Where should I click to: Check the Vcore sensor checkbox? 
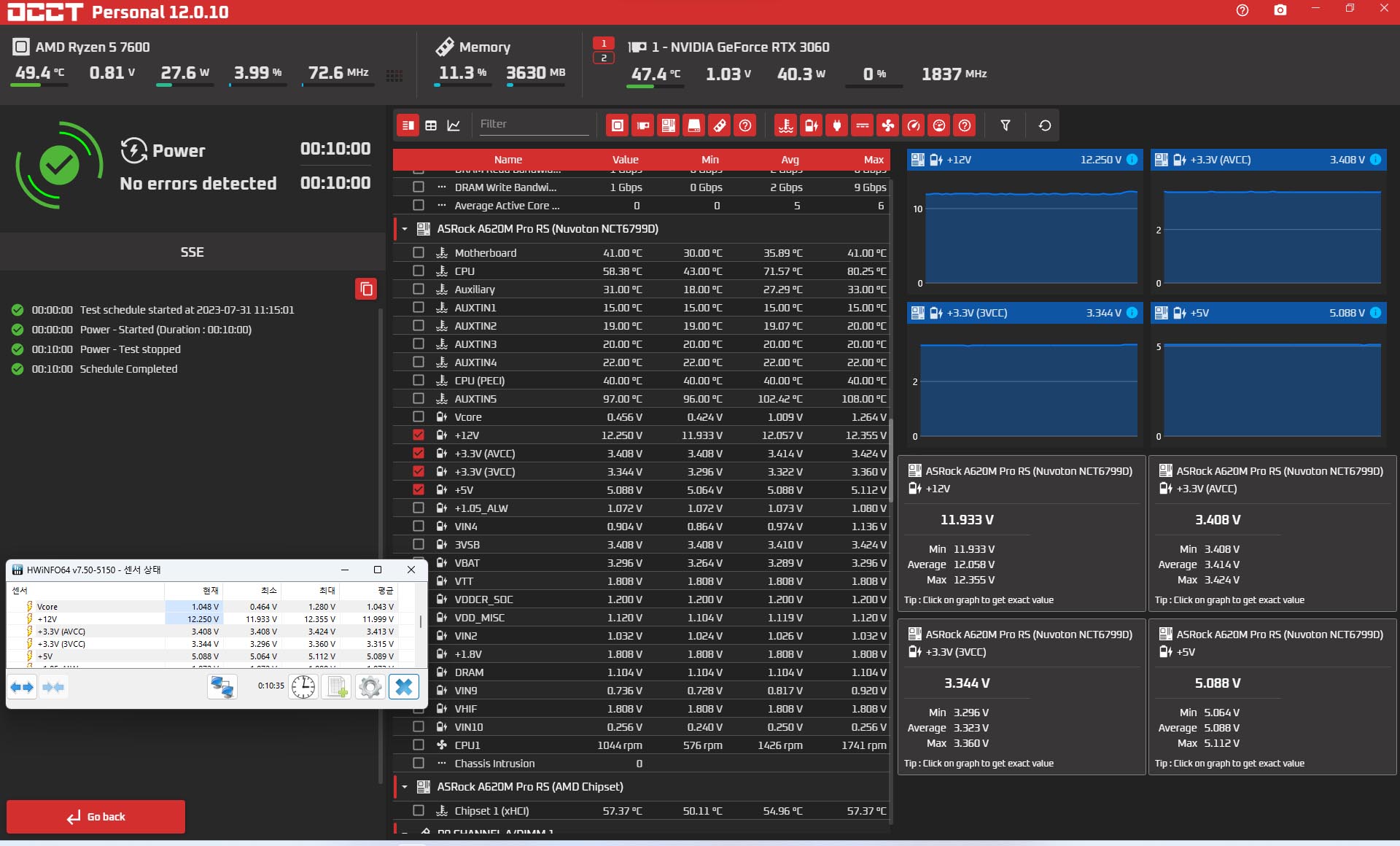pyautogui.click(x=418, y=416)
